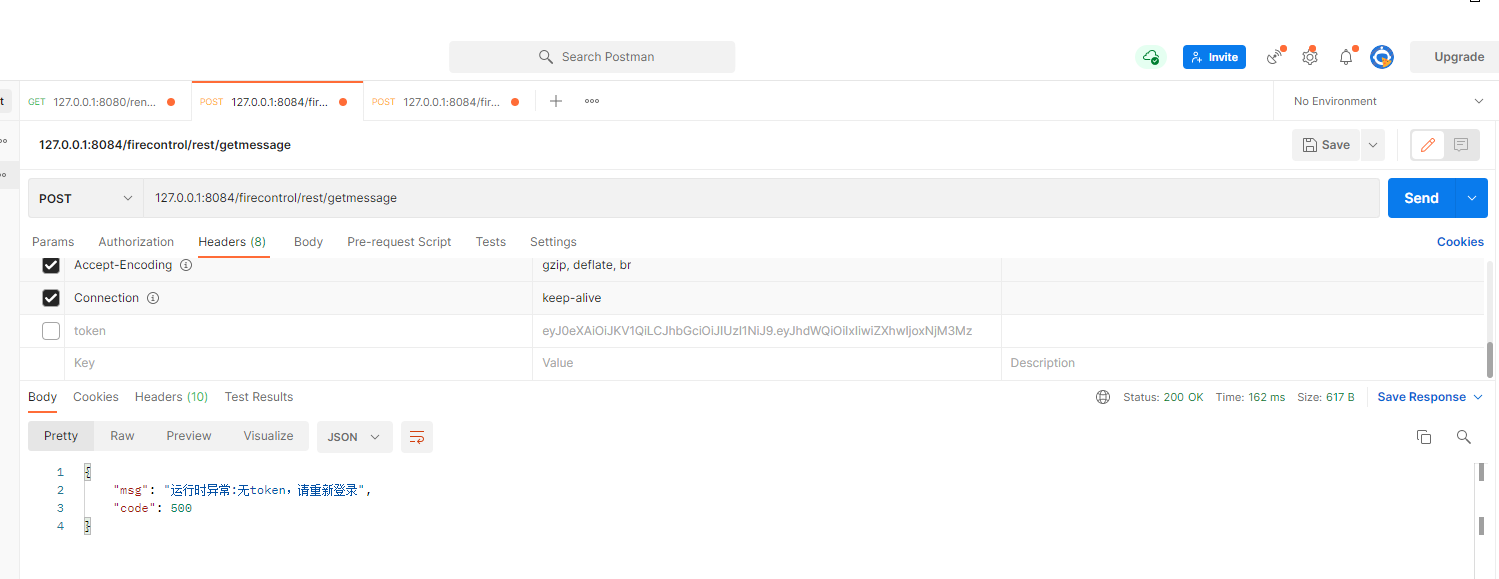Open the Tests tab
Image resolution: width=1499 pixels, height=579 pixels.
491,242
